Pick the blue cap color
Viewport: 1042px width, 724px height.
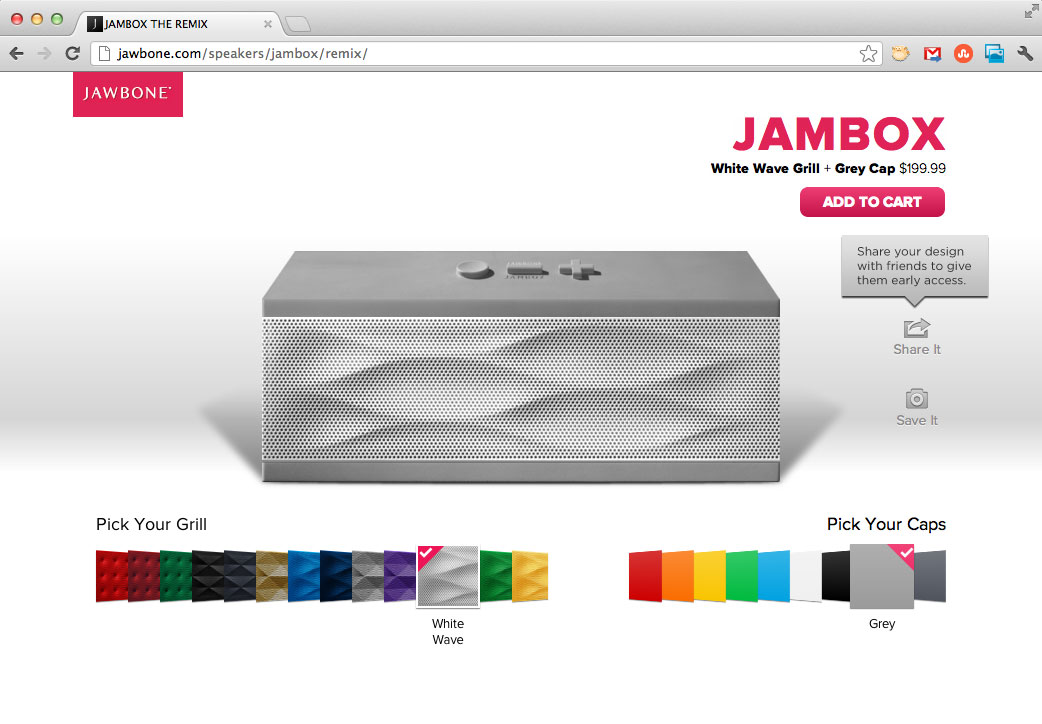pyautogui.click(x=774, y=576)
